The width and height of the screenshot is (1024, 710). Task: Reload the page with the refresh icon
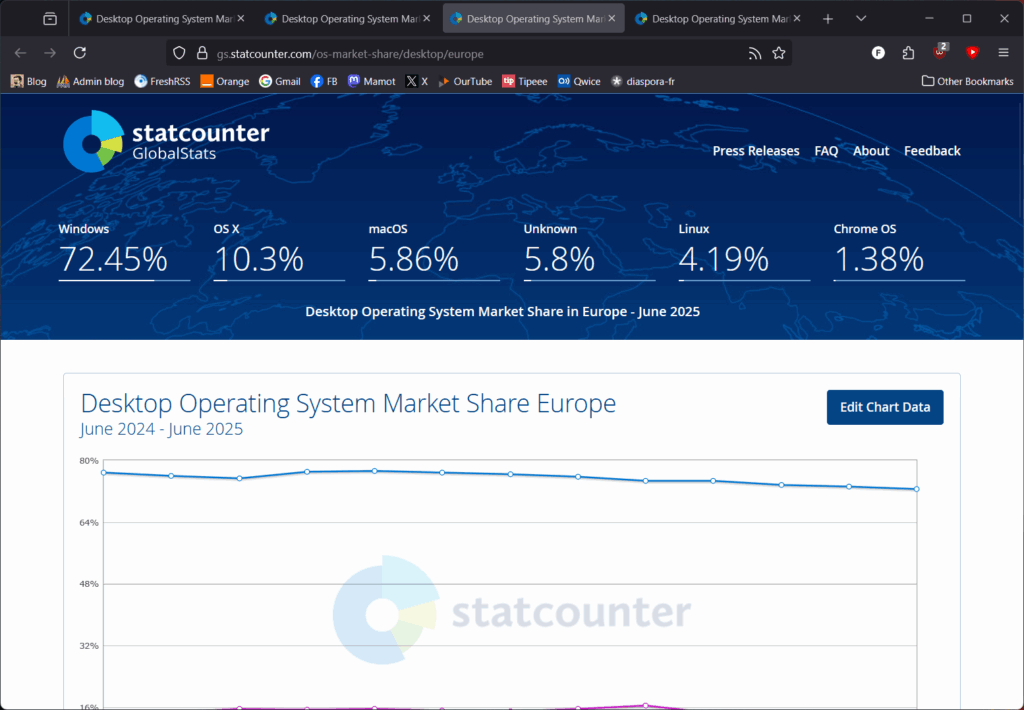click(80, 53)
